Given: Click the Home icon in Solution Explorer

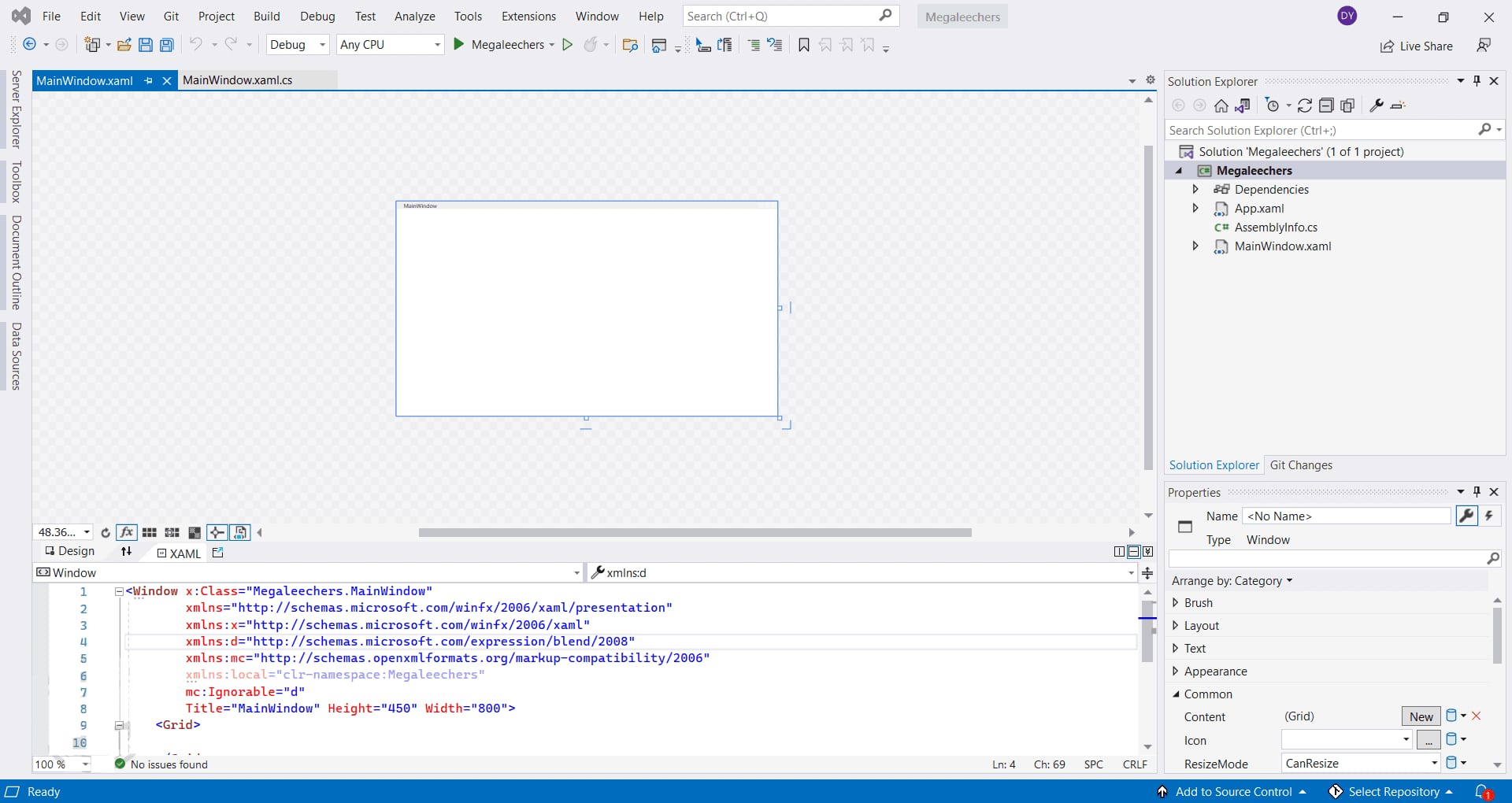Looking at the screenshot, I should [x=1221, y=105].
